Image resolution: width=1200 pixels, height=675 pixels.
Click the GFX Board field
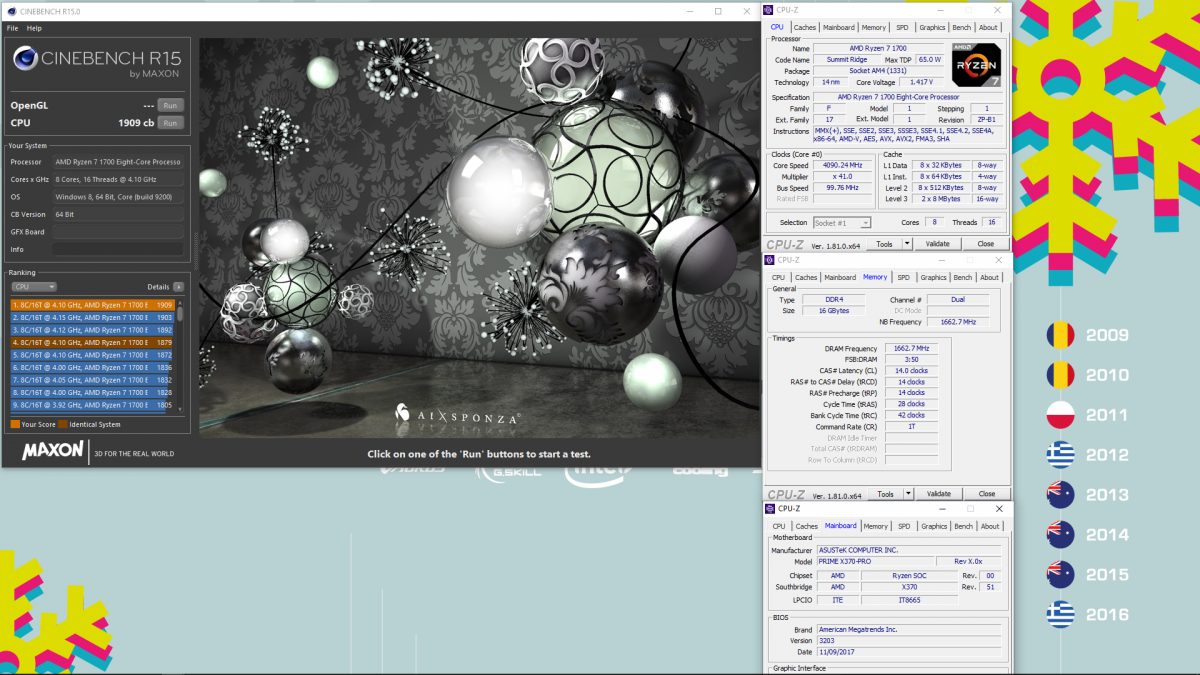(118, 232)
